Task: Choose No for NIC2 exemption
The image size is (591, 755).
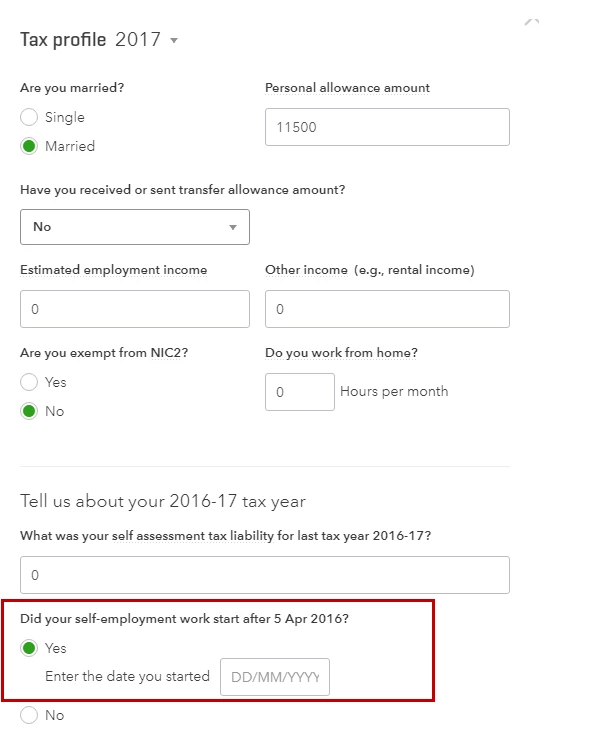Action: click(29, 411)
